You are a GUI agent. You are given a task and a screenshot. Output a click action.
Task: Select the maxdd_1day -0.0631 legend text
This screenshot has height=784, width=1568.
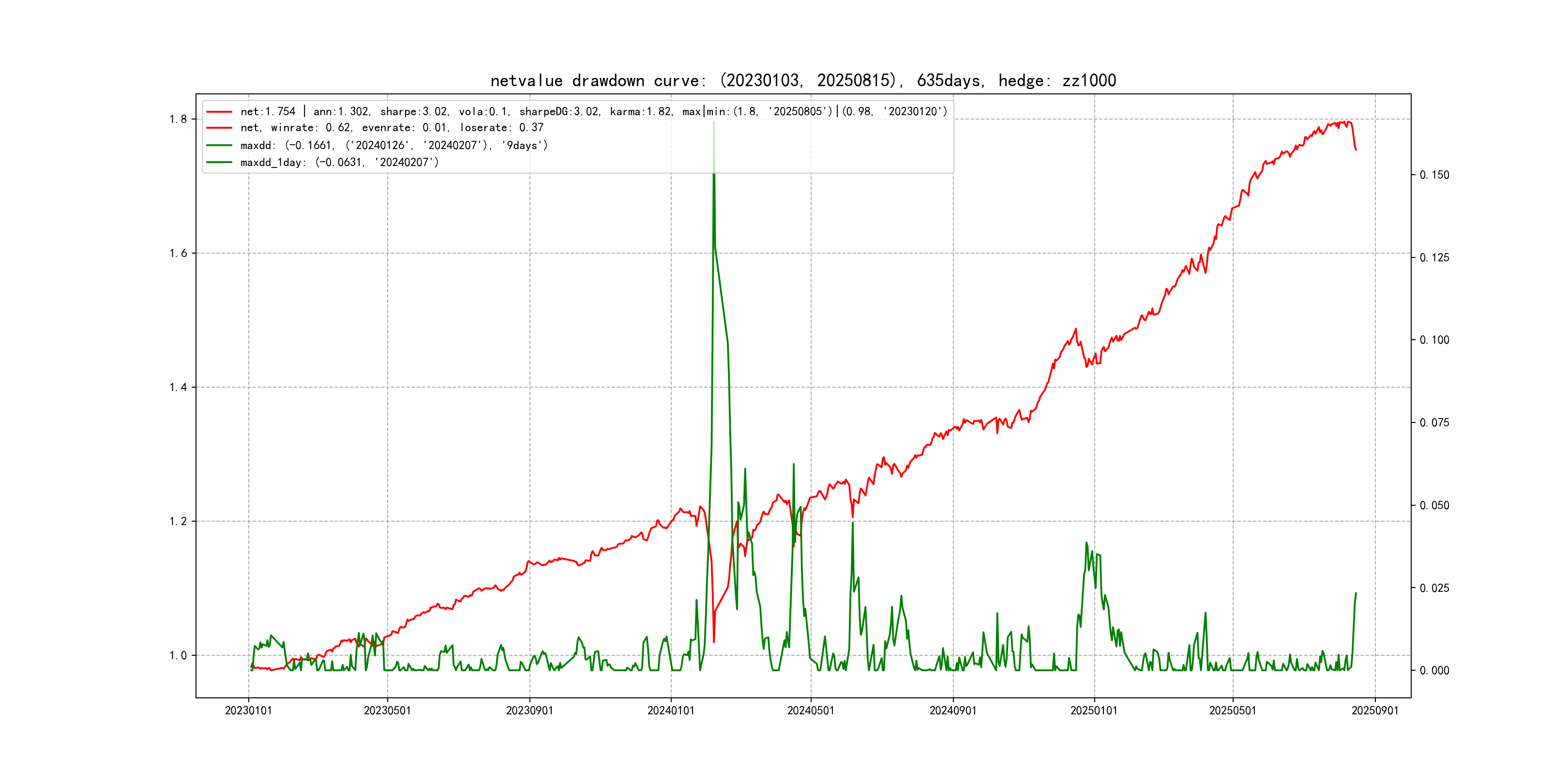point(340,163)
